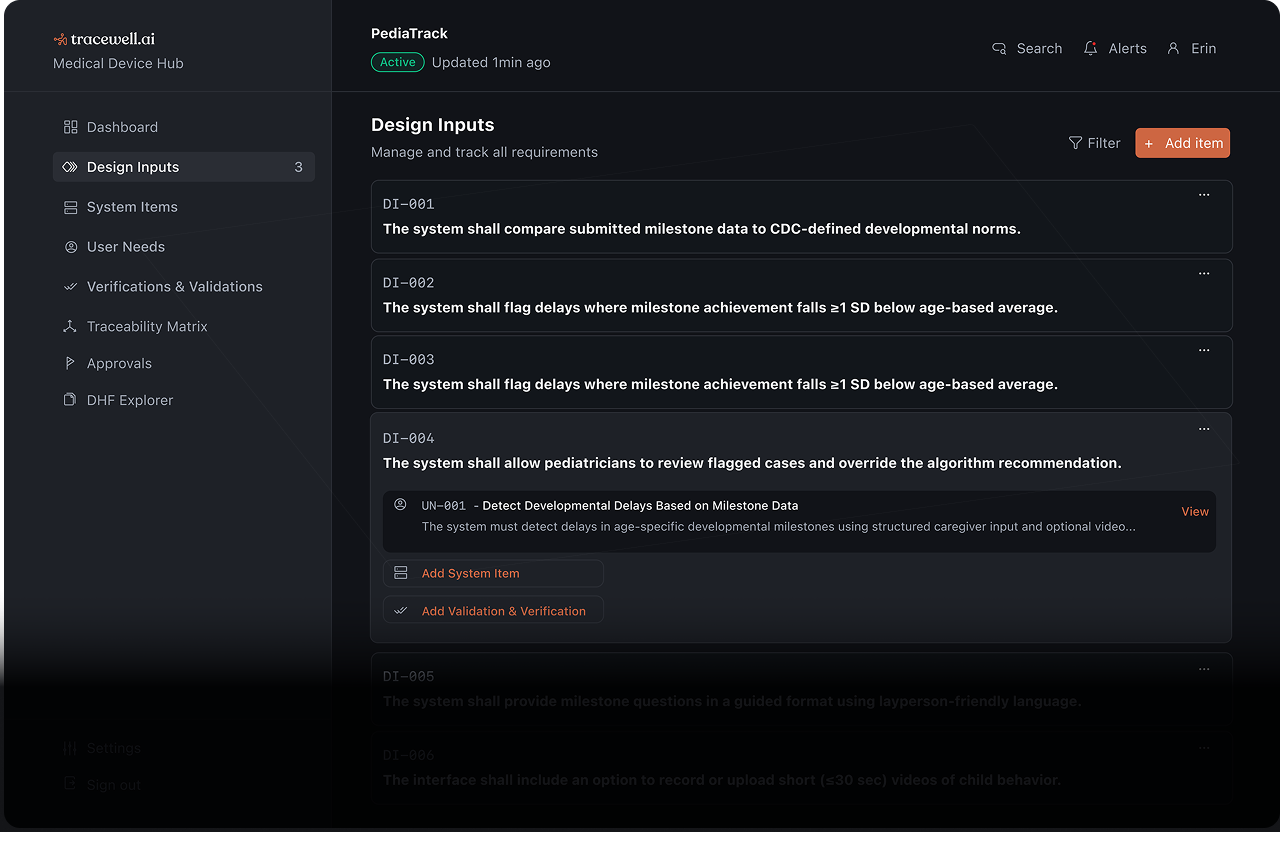Image resolution: width=1280 pixels, height=852 pixels.
Task: Click the Add item button
Action: click(1182, 143)
